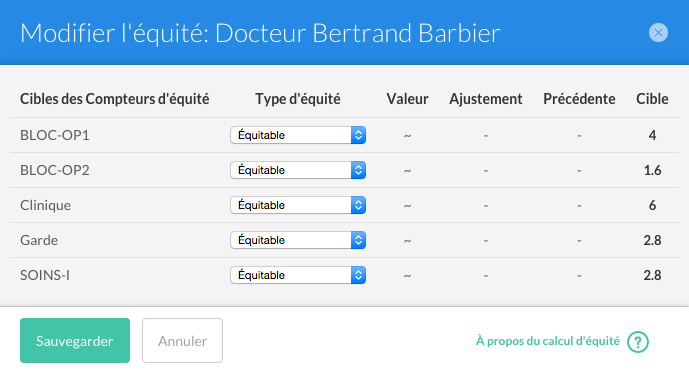
Task: Click the Précédente column header
Action: pos(579,99)
